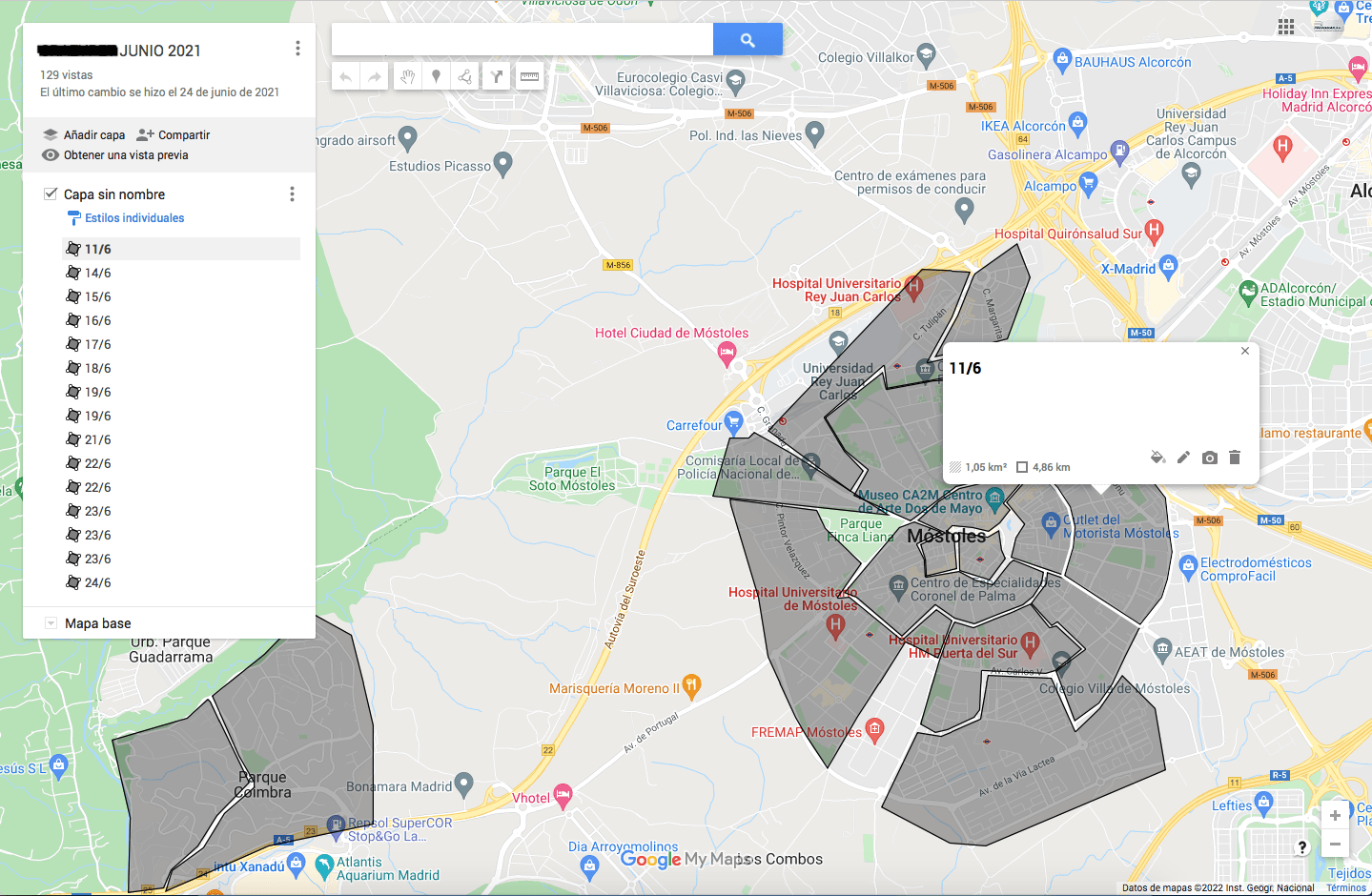Click the Móstoles city label on the map

pyautogui.click(x=946, y=536)
